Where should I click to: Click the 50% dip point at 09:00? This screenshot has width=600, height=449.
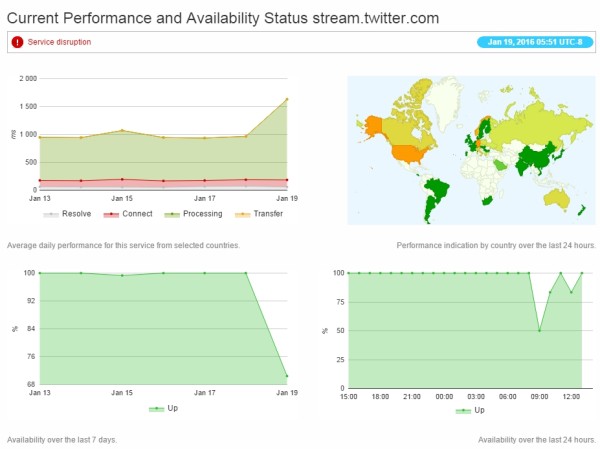(541, 330)
